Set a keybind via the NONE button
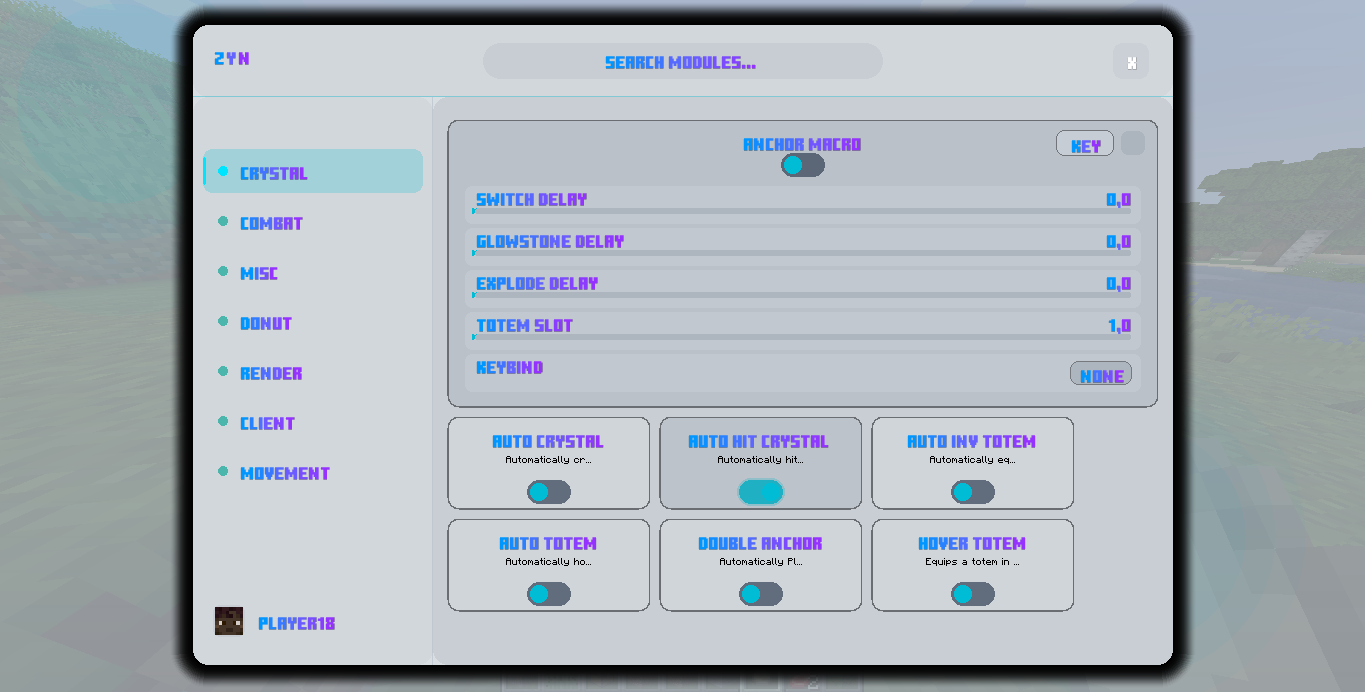This screenshot has height=692, width=1365. click(x=1100, y=374)
